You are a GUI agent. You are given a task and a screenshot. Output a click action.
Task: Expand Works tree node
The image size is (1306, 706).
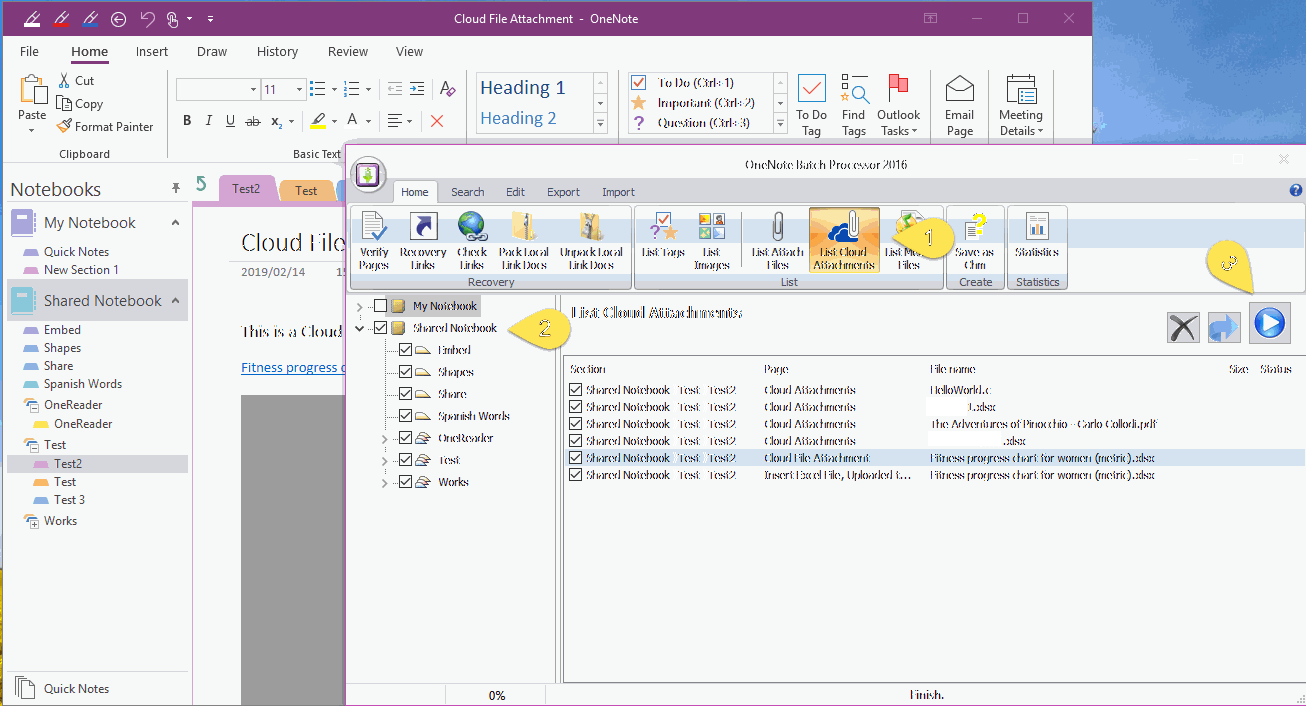coord(385,482)
